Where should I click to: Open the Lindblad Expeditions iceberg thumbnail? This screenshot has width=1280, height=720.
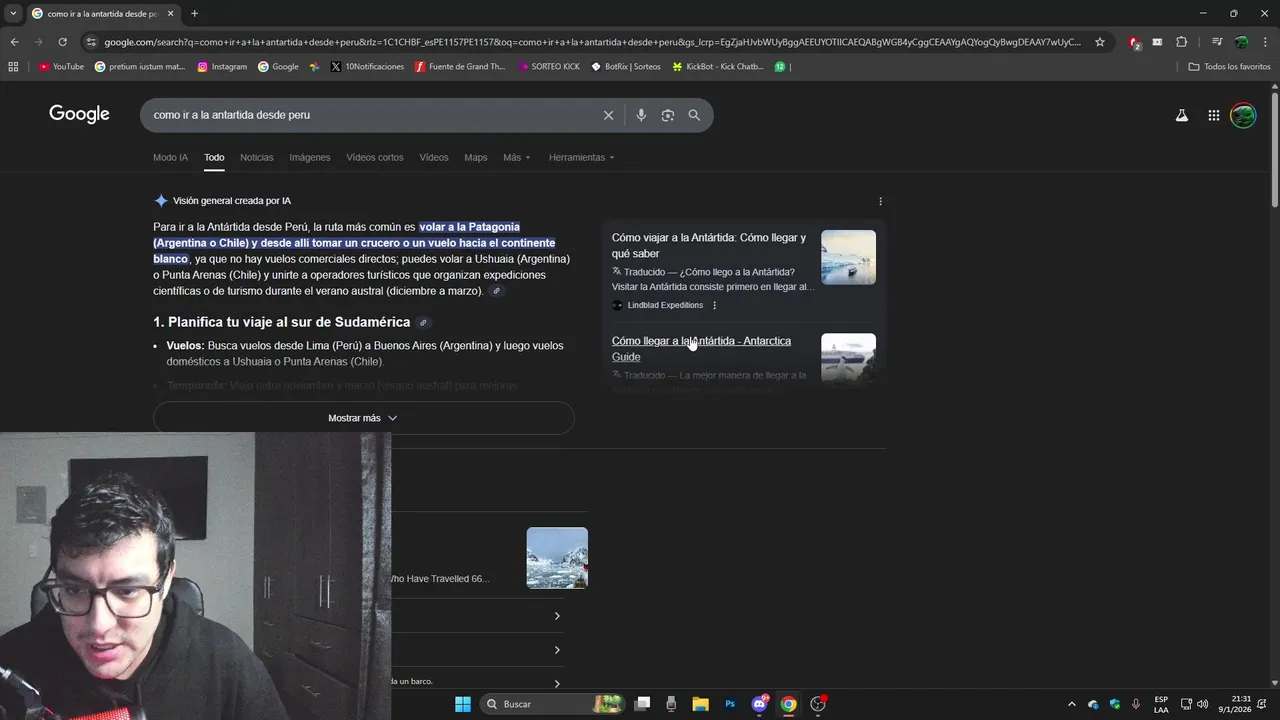(848, 258)
